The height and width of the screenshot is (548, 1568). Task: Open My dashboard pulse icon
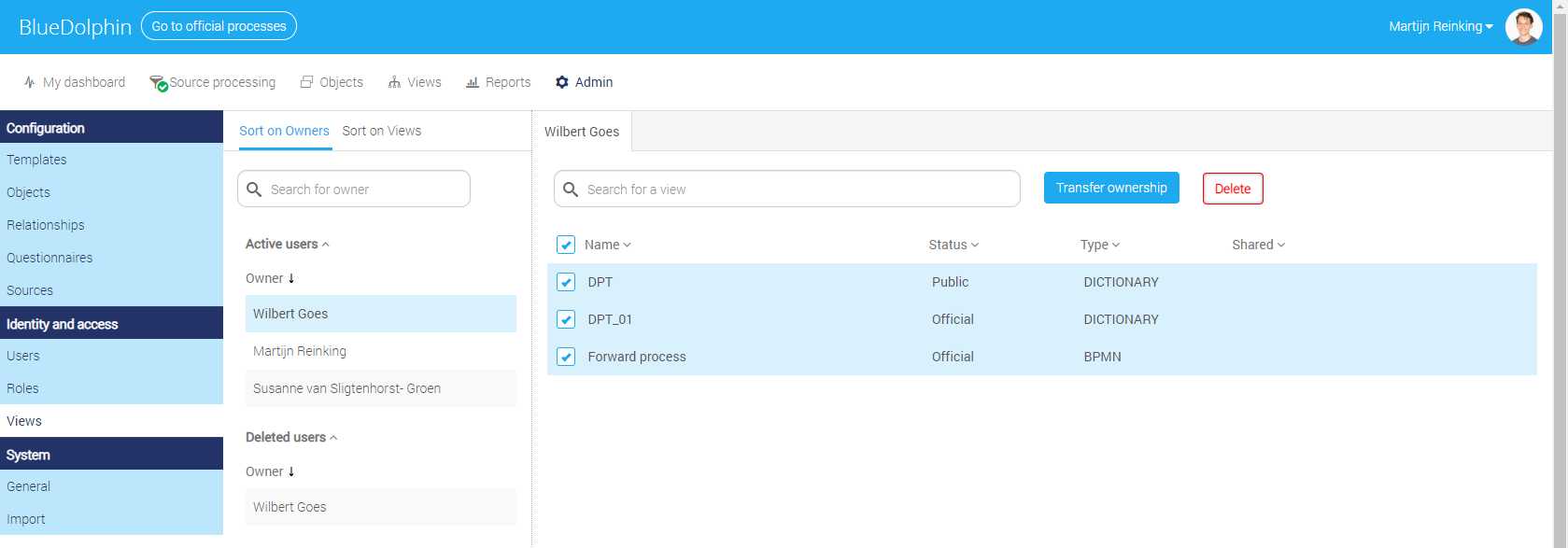(30, 82)
